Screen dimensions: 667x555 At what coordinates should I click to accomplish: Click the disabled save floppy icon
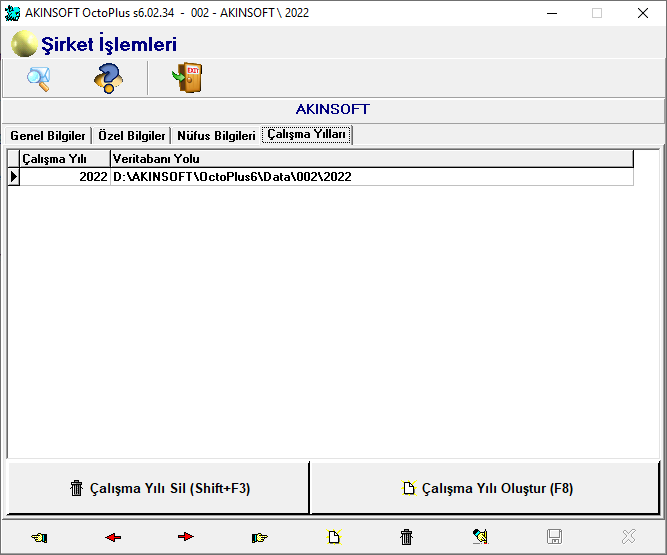pos(554,537)
